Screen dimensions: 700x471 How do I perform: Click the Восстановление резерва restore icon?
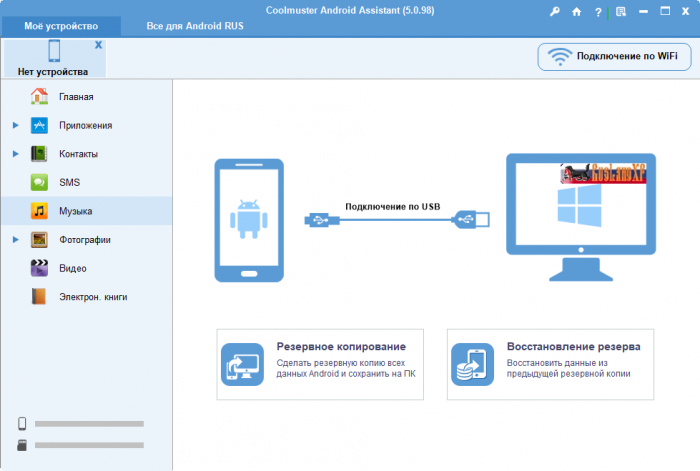click(472, 364)
